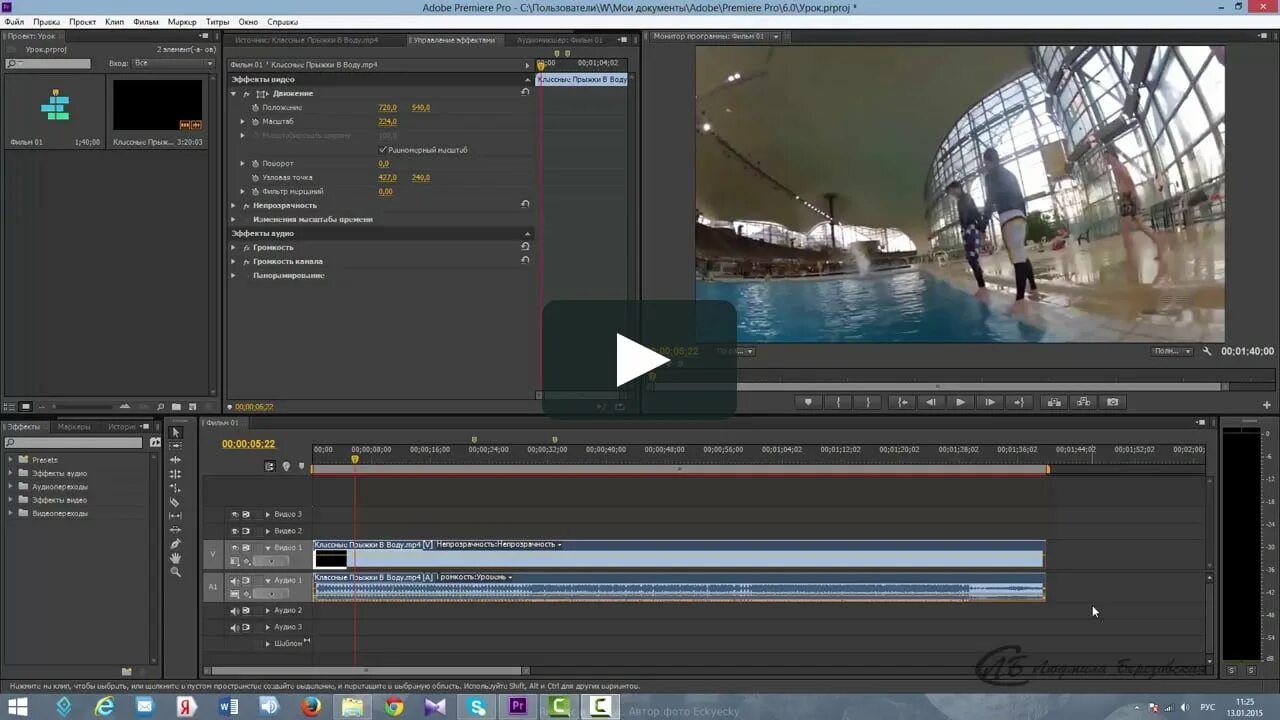The width and height of the screenshot is (1280, 720).
Task: Click Положение X value 720,0
Action: tap(387, 107)
